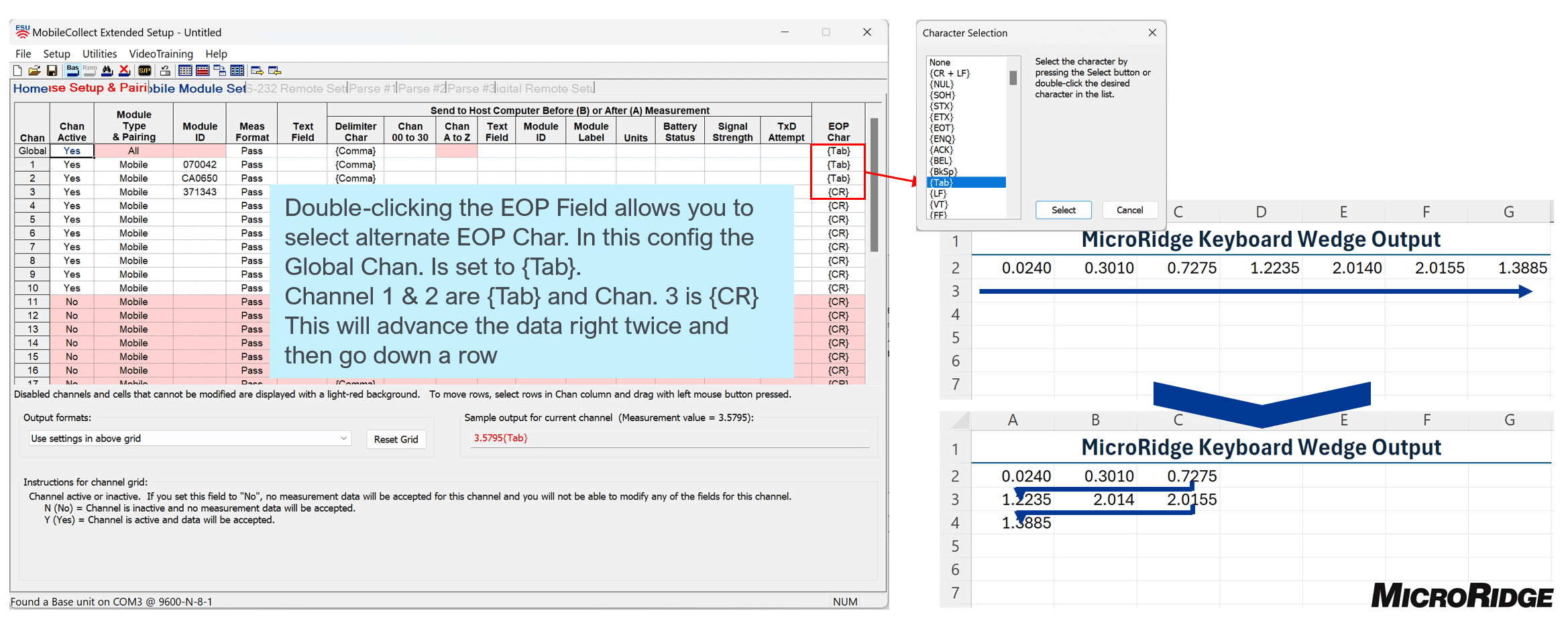Switch to the Parse #1 tab
This screenshot has height=623, width=1568.
click(x=372, y=88)
